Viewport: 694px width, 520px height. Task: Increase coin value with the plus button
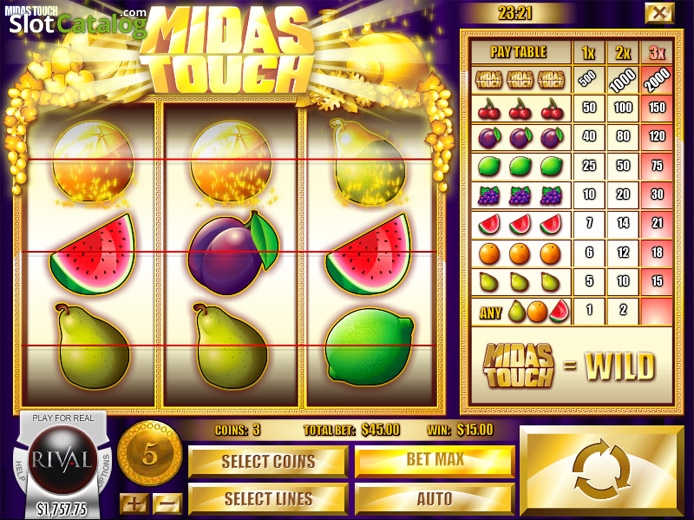click(x=134, y=503)
